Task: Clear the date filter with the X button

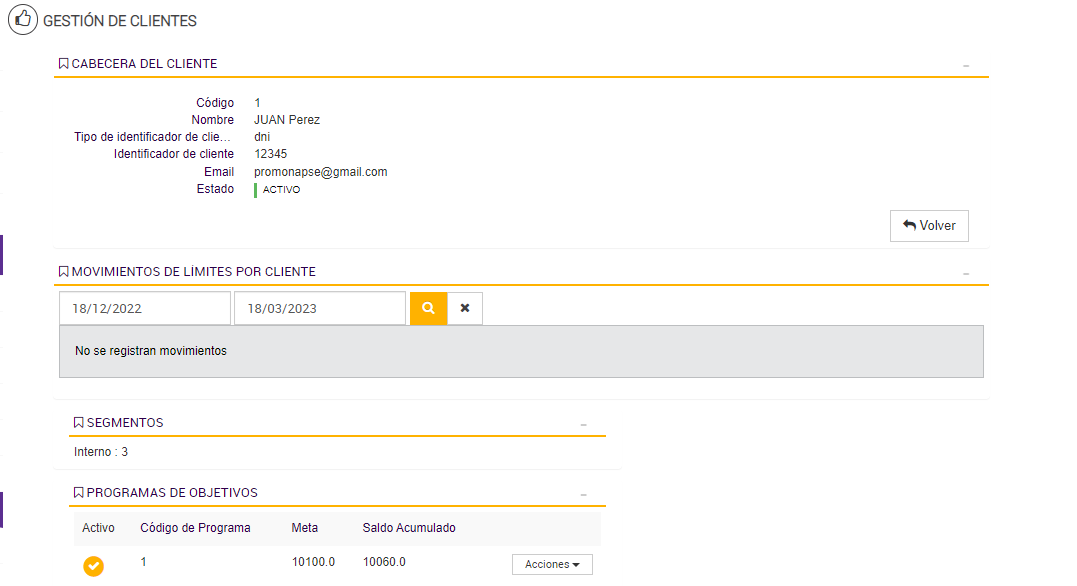Action: click(x=465, y=309)
